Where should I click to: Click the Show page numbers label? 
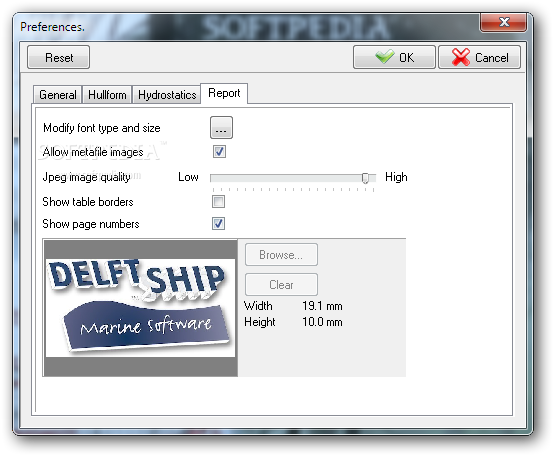click(x=91, y=224)
